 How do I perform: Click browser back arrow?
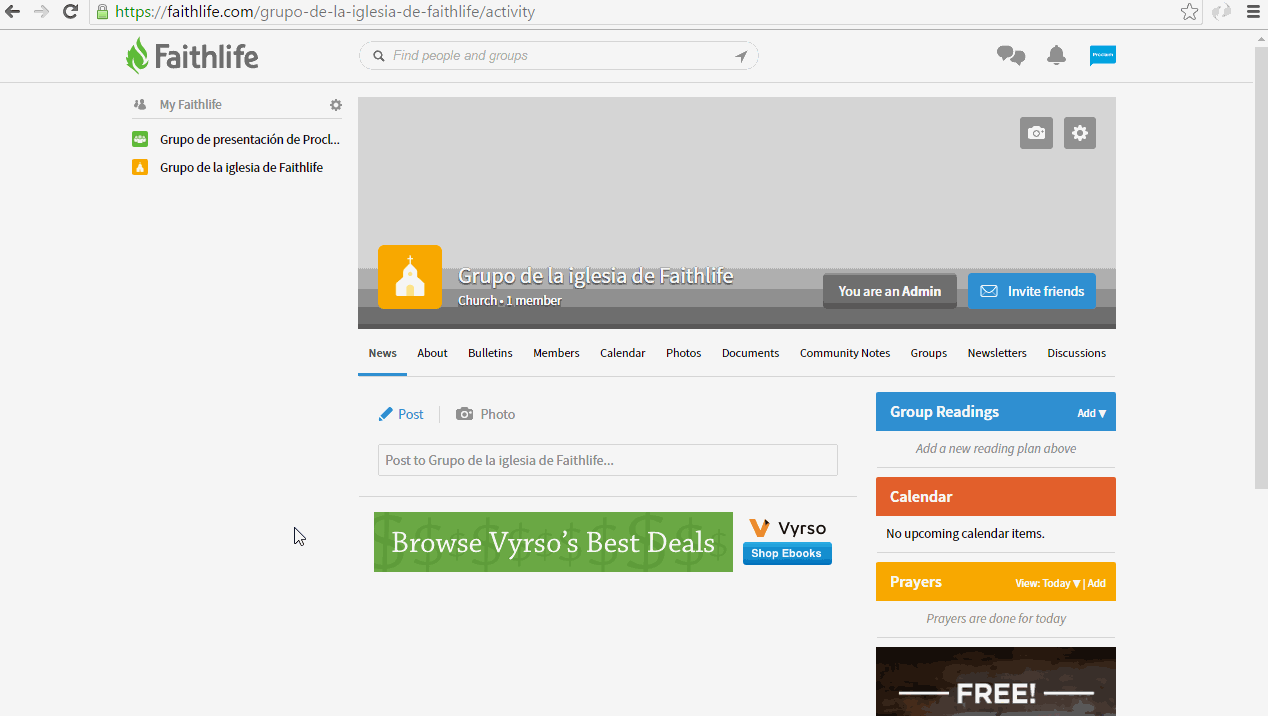tap(14, 12)
